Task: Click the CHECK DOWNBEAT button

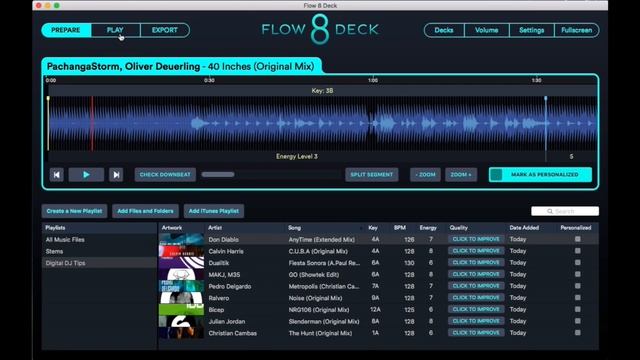Action: tap(165, 175)
